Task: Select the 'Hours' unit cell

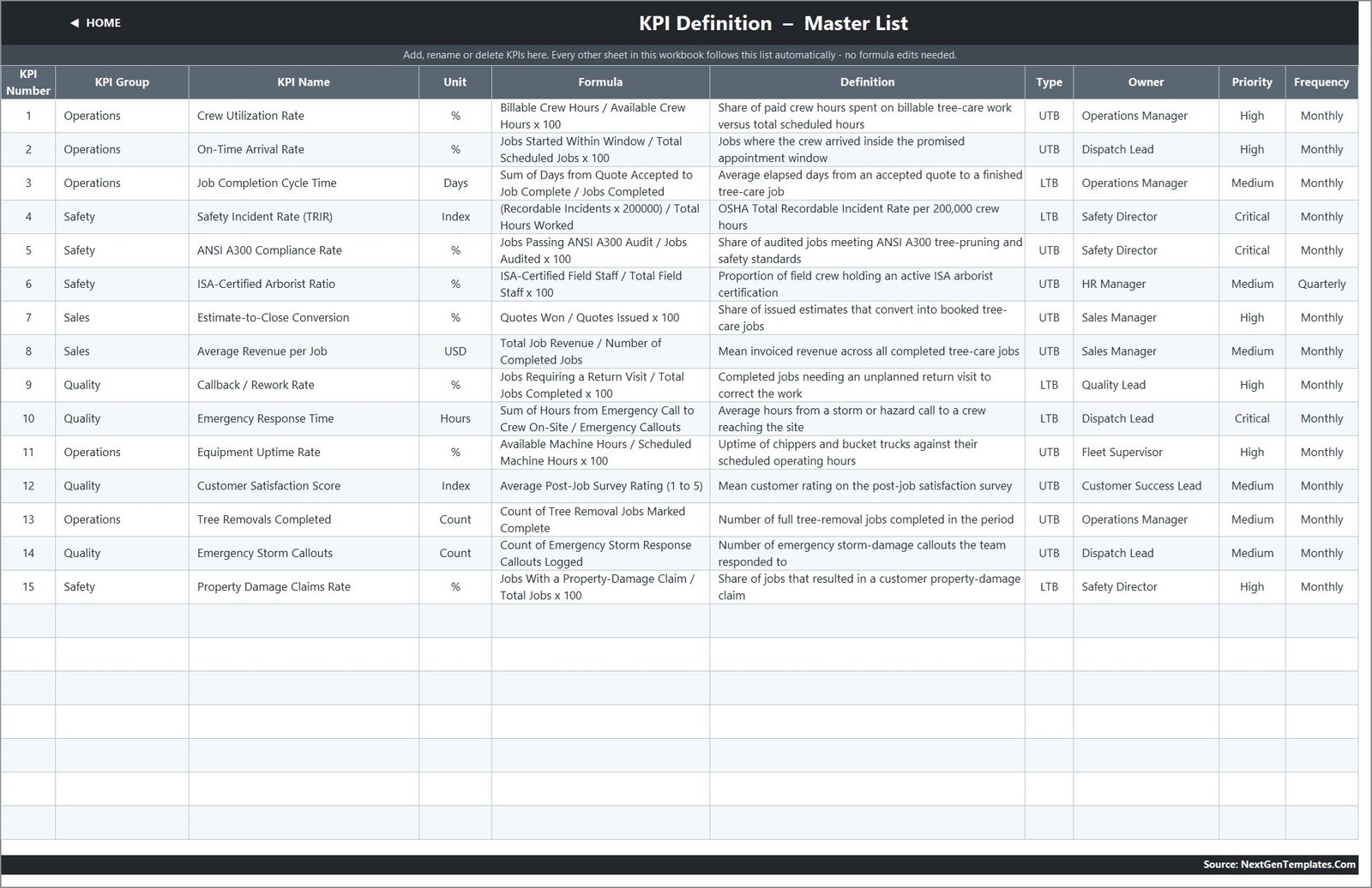Action: tap(455, 418)
